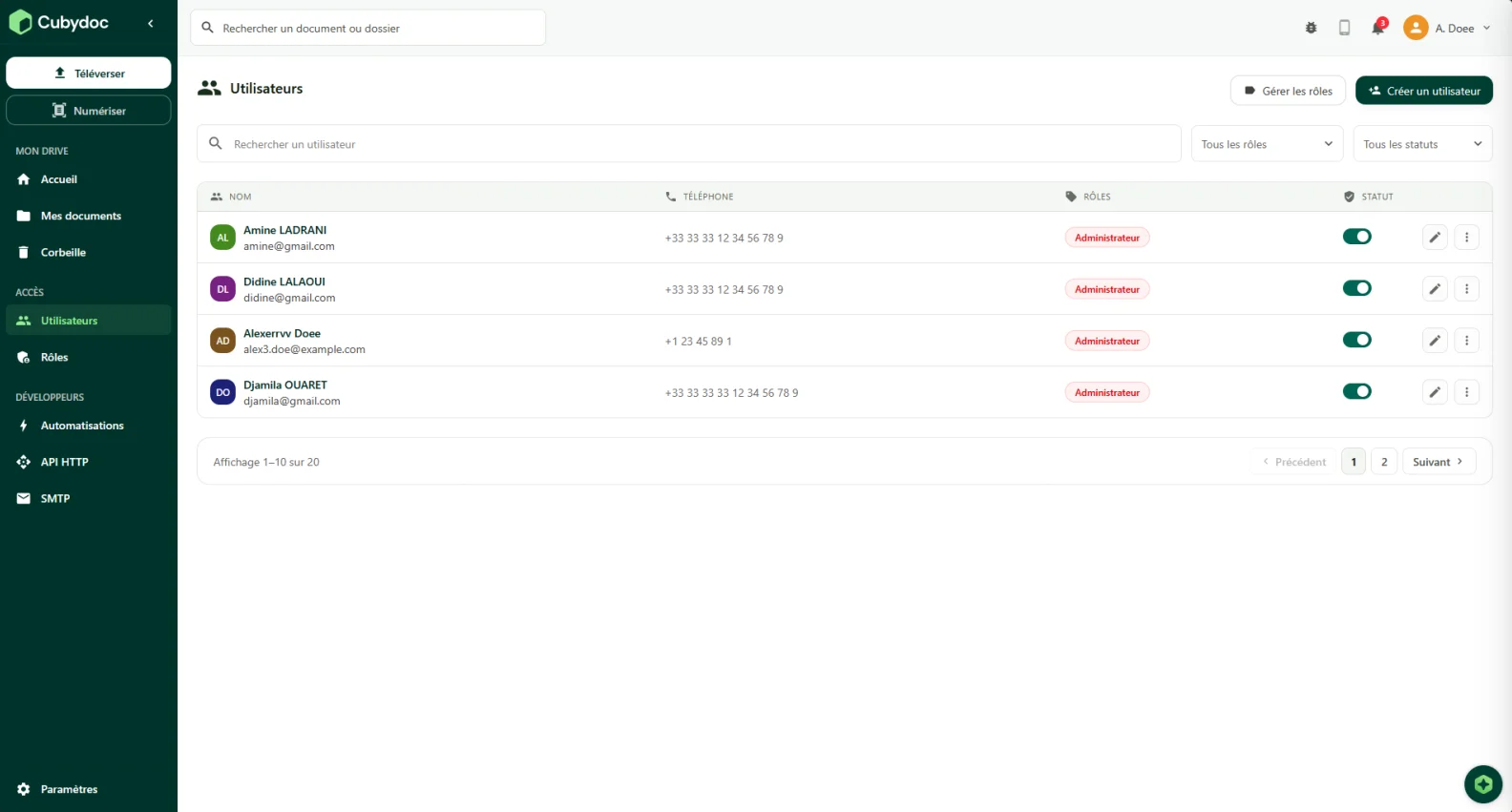
Task: Click the document or folder search box
Action: [368, 28]
